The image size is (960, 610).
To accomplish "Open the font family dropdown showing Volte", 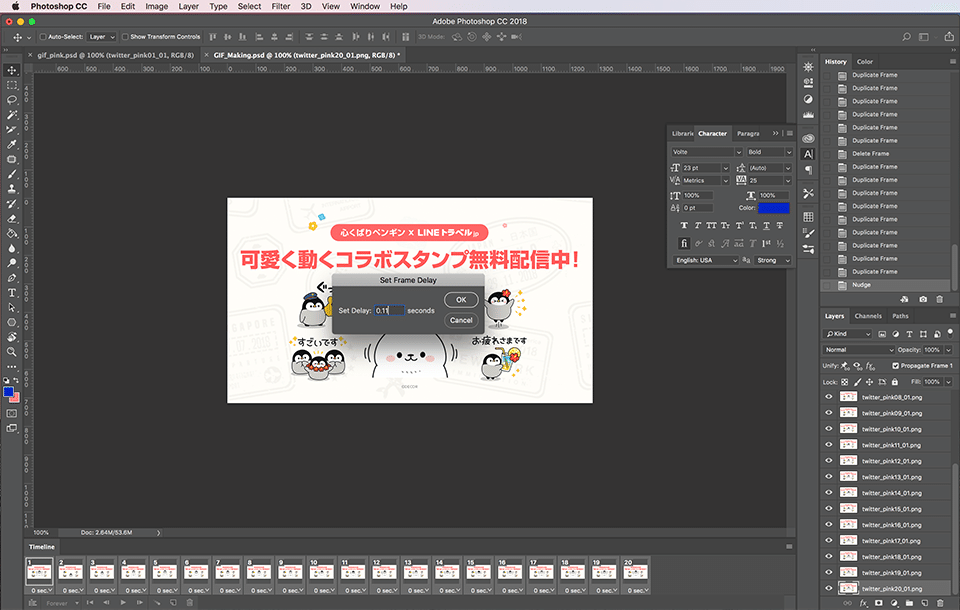I will click(x=707, y=152).
